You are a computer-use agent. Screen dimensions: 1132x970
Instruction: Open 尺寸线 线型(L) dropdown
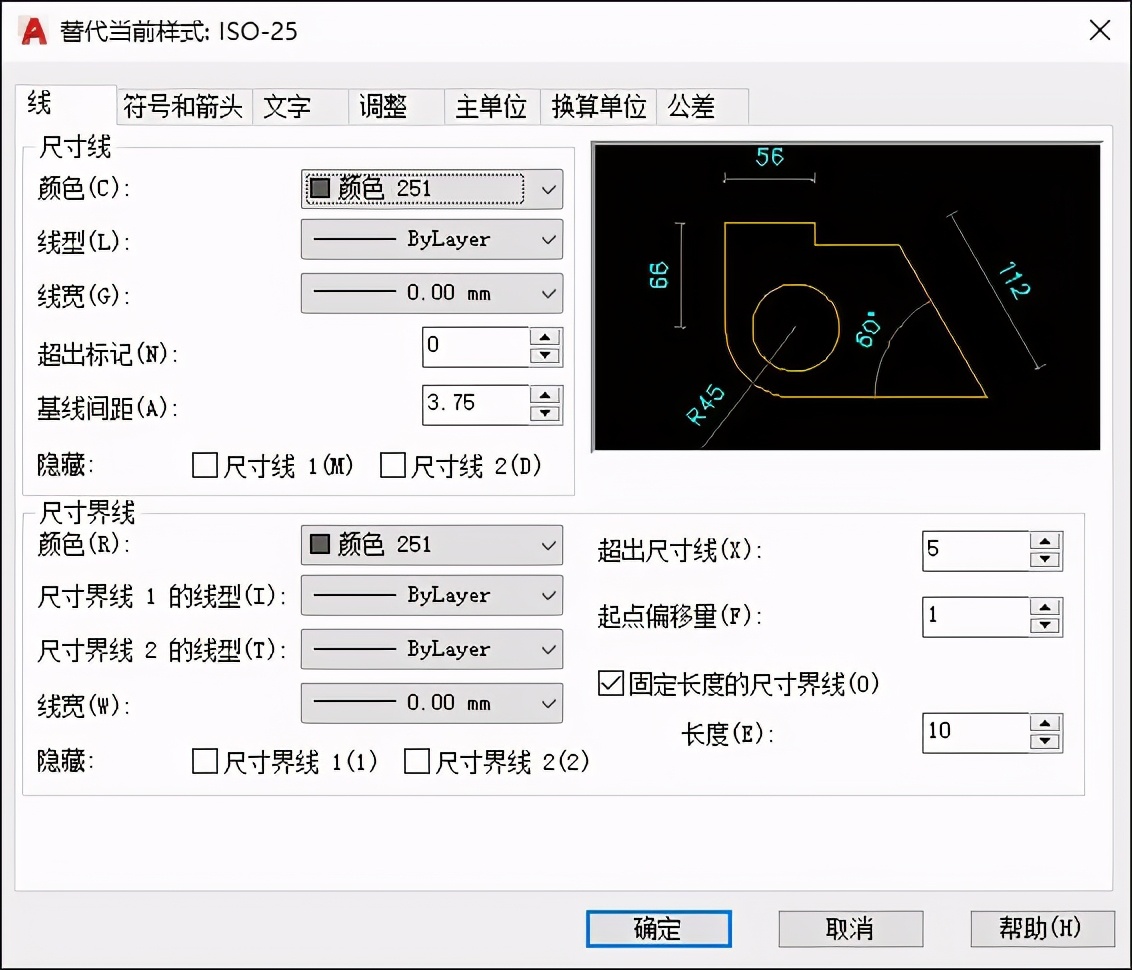[432, 240]
